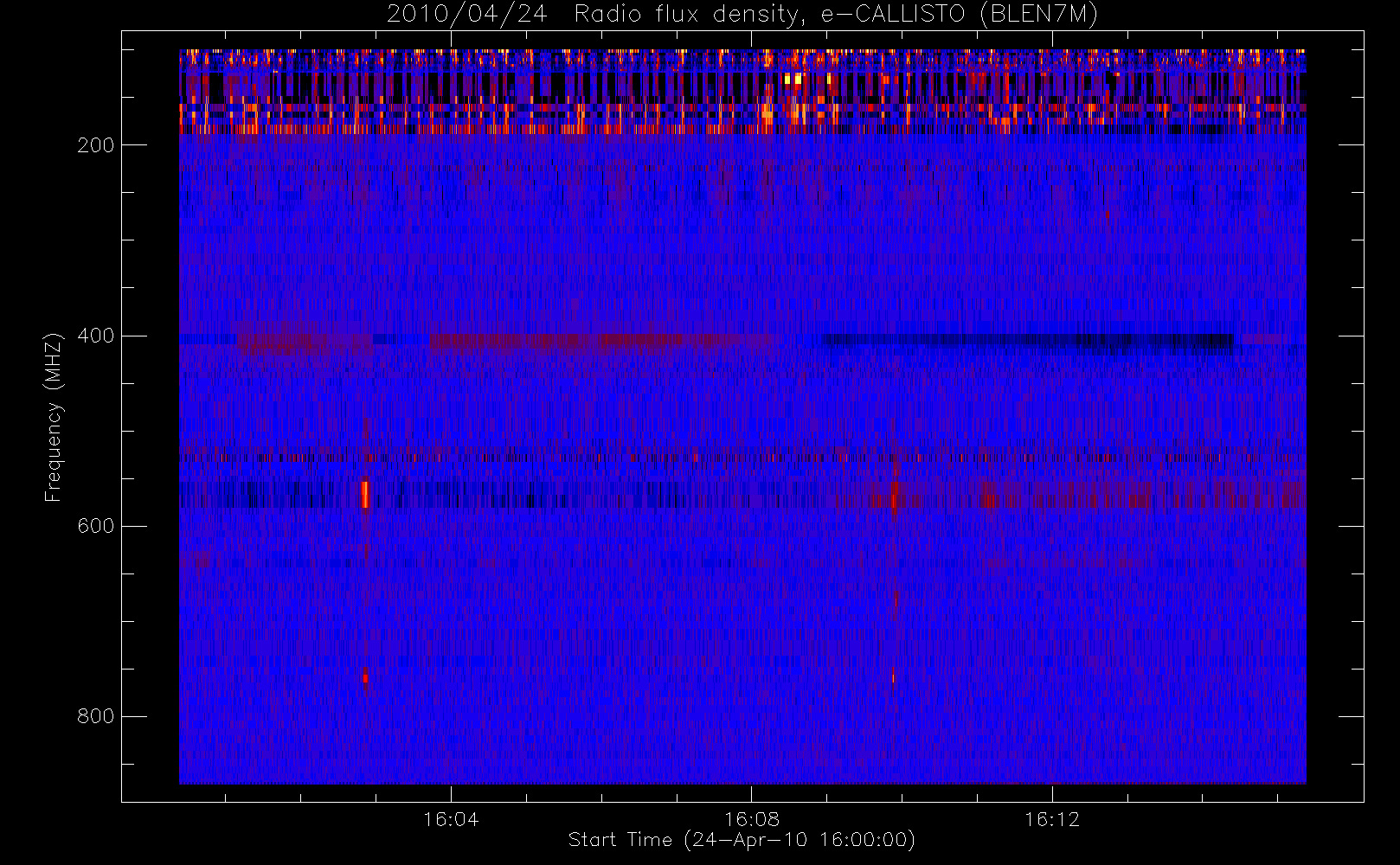Click the 16:08 time tick label

(752, 819)
